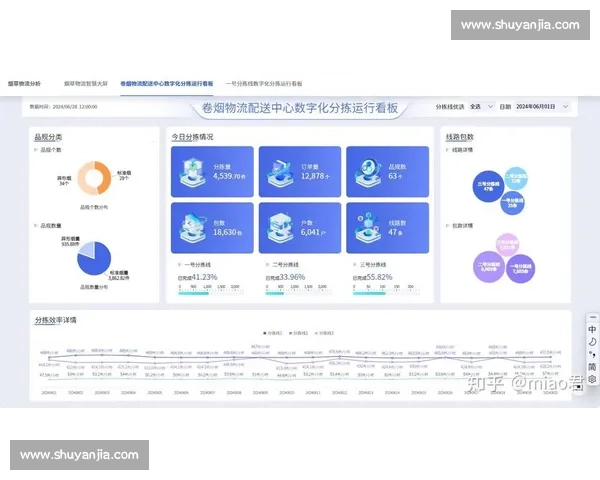600x480 pixels.
Task: Switch to the 烟草物流智慧大屏 tab
Action: pos(86,83)
